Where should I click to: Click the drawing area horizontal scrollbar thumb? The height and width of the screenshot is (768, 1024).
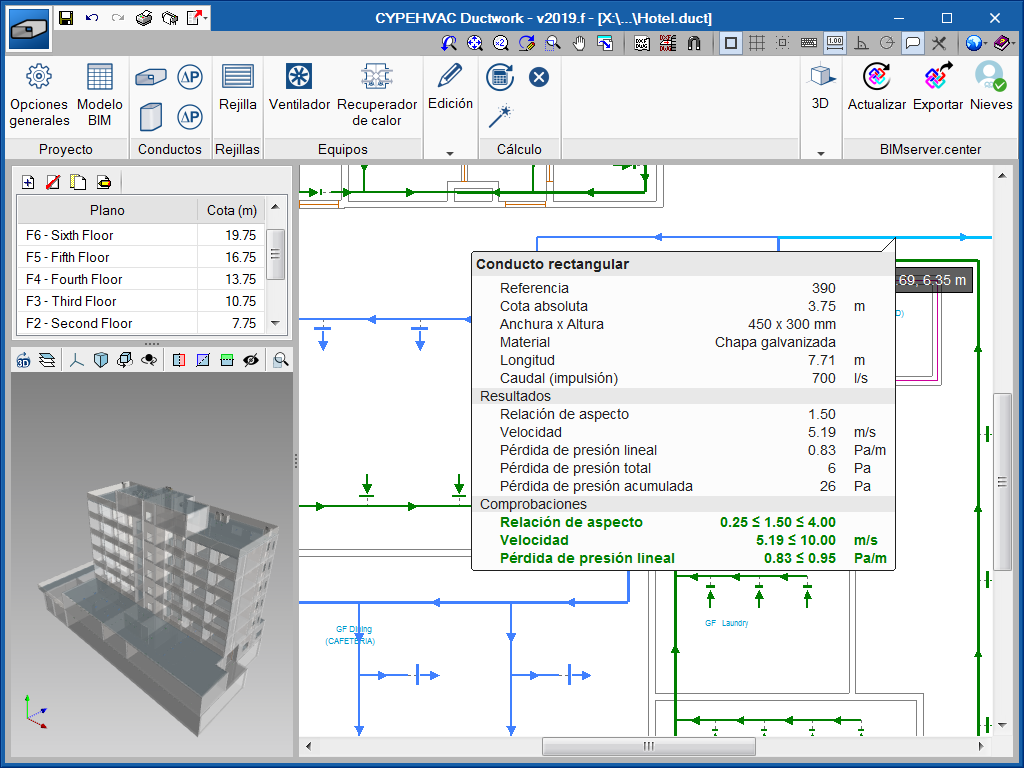point(648,746)
